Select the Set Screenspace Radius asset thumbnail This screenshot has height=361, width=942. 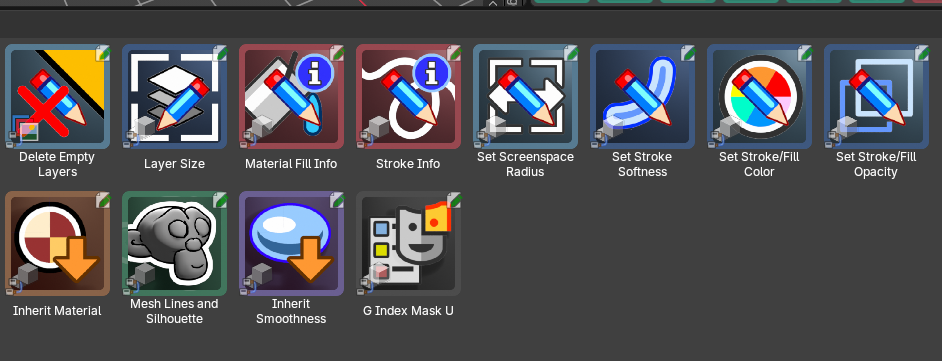coord(525,96)
